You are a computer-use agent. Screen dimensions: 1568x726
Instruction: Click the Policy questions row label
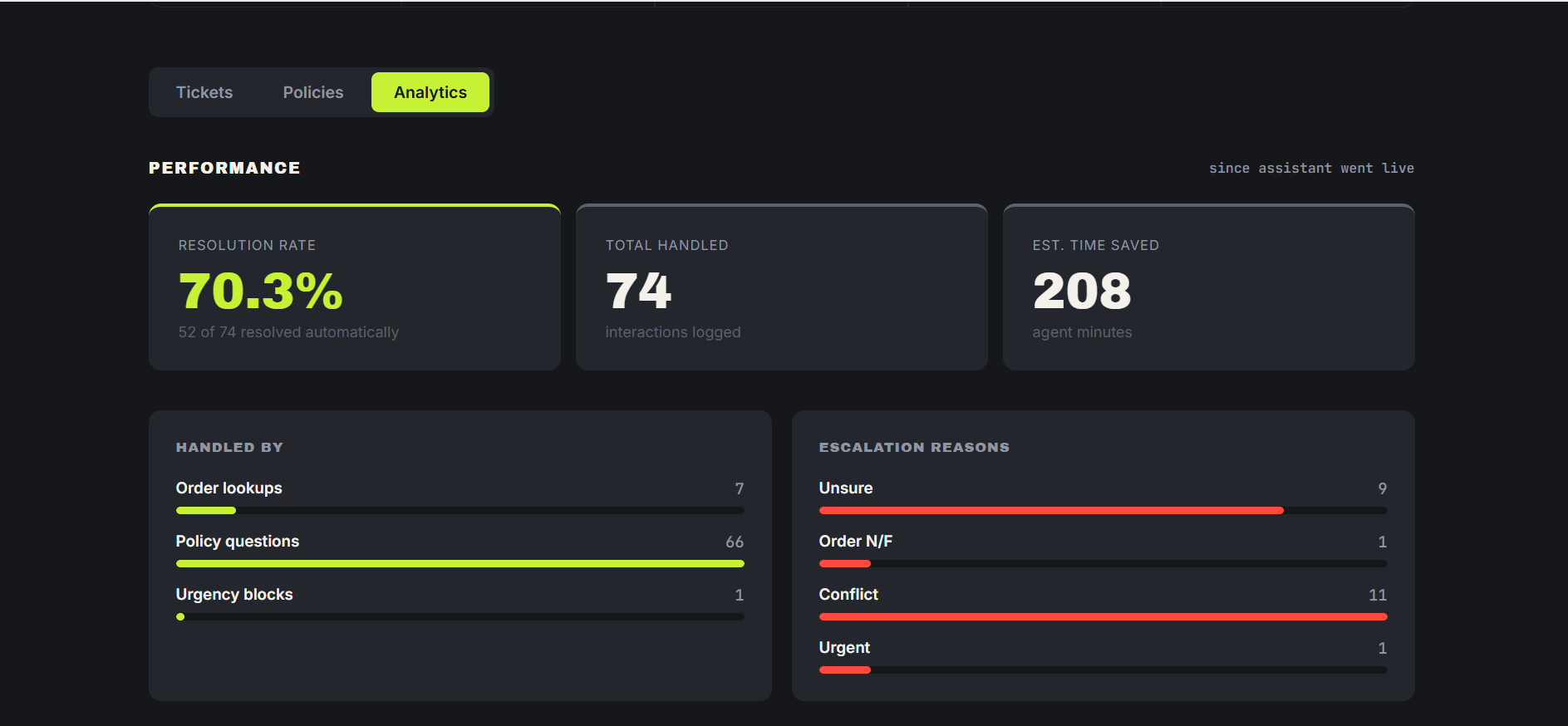[238, 542]
